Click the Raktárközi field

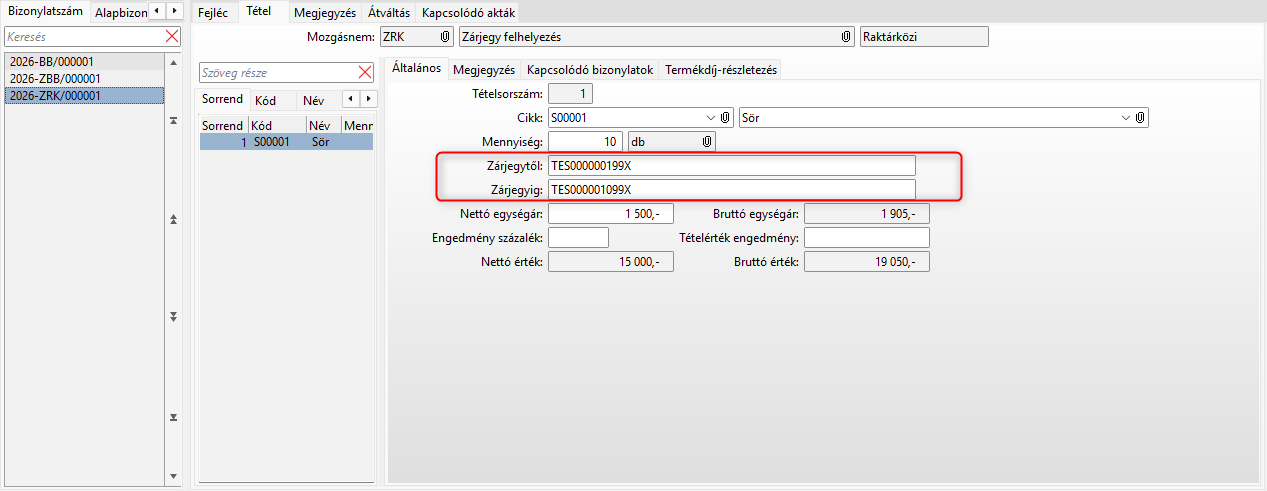pos(923,36)
